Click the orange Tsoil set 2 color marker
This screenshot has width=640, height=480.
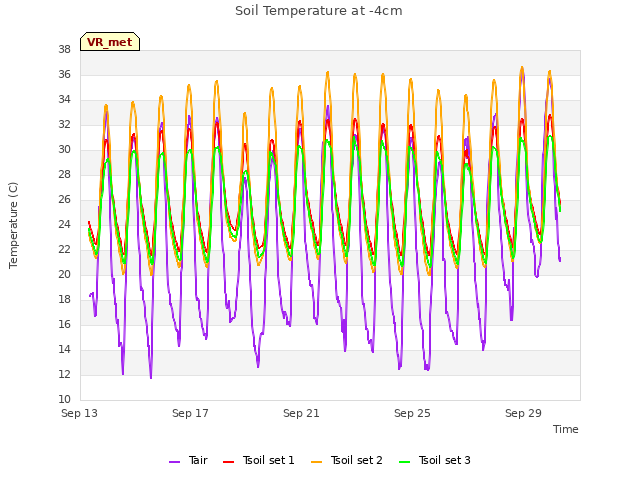(x=316, y=462)
